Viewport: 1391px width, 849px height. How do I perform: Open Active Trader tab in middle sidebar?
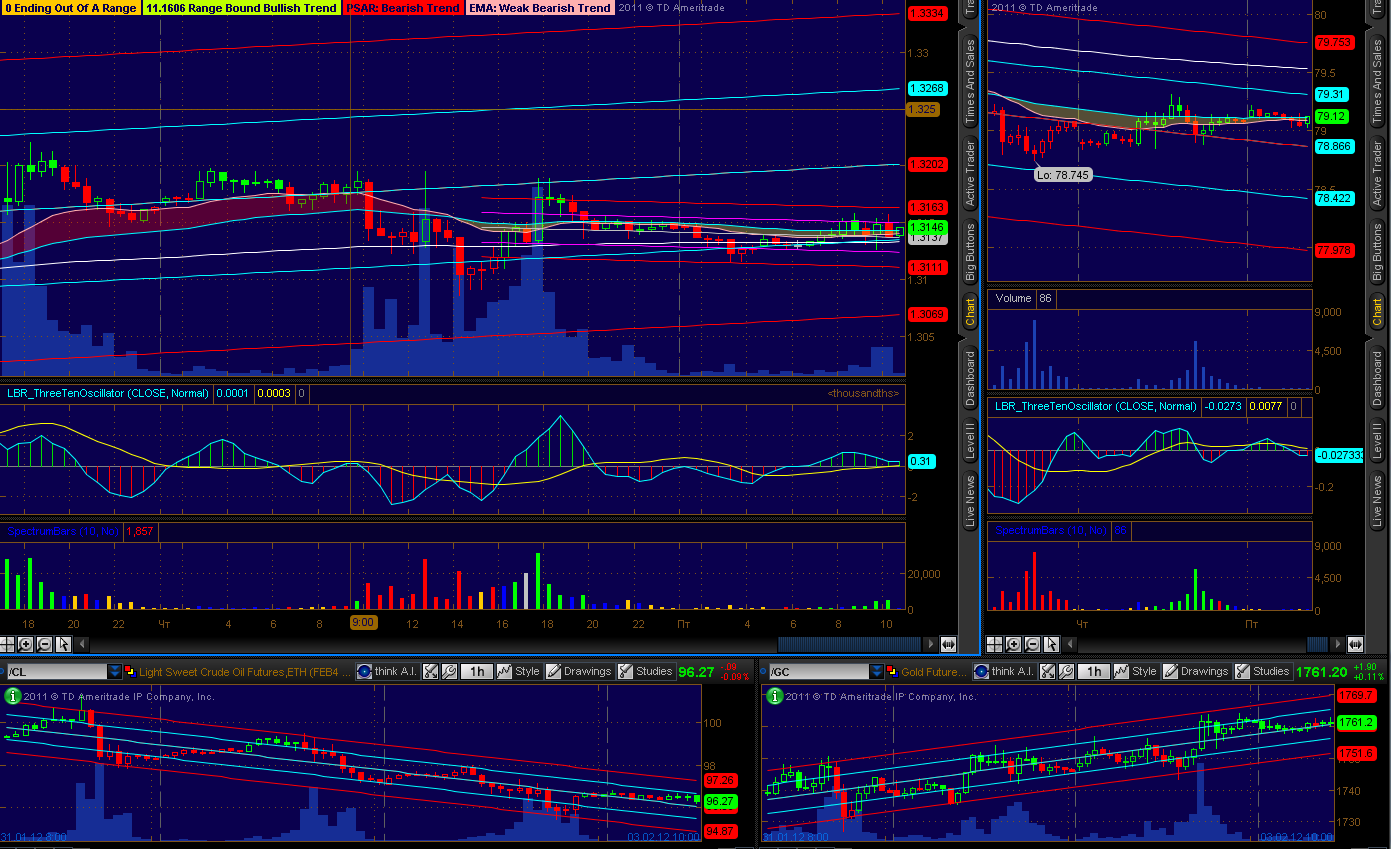click(969, 174)
